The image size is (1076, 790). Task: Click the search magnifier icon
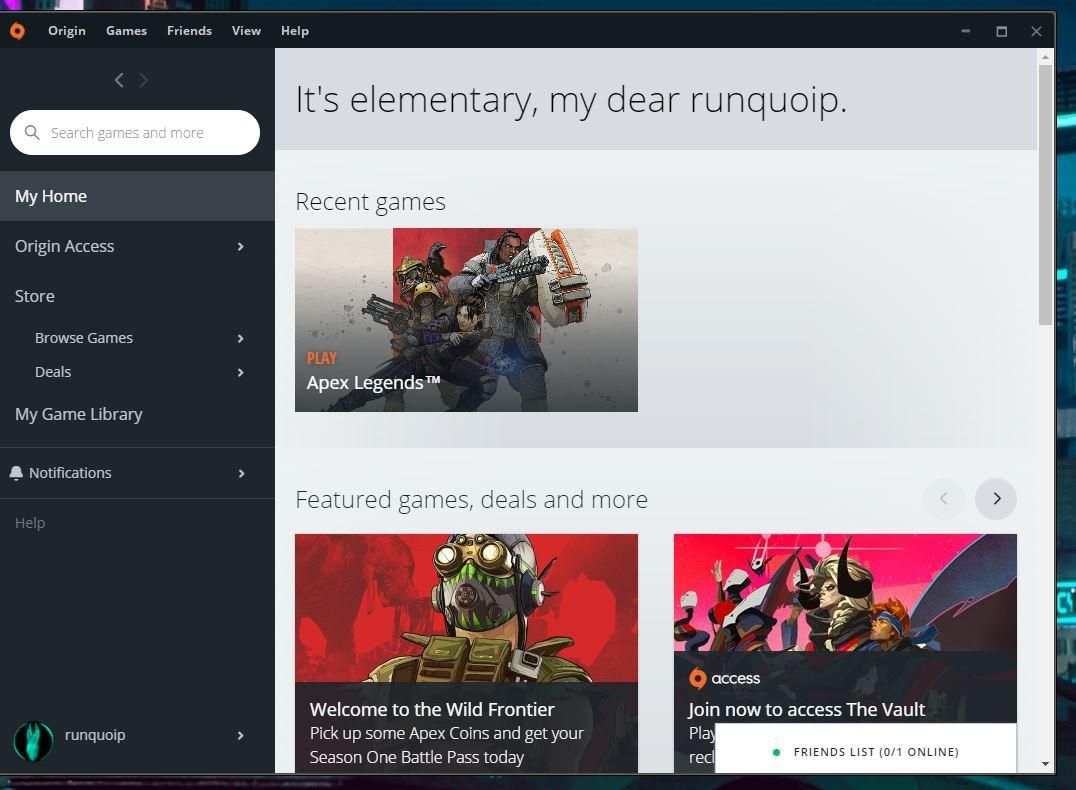[32, 132]
